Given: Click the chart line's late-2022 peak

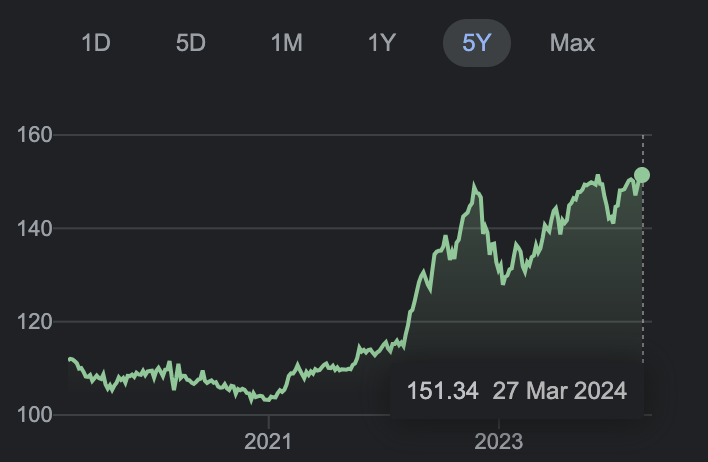Looking at the screenshot, I should (474, 186).
